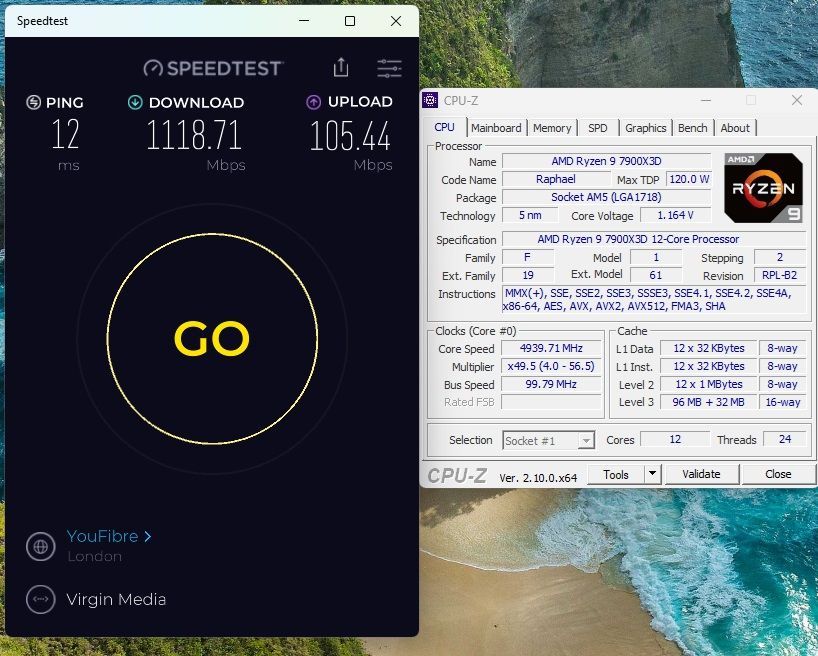The image size is (818, 656).
Task: Minimize the Speedtest window
Action: (304, 21)
